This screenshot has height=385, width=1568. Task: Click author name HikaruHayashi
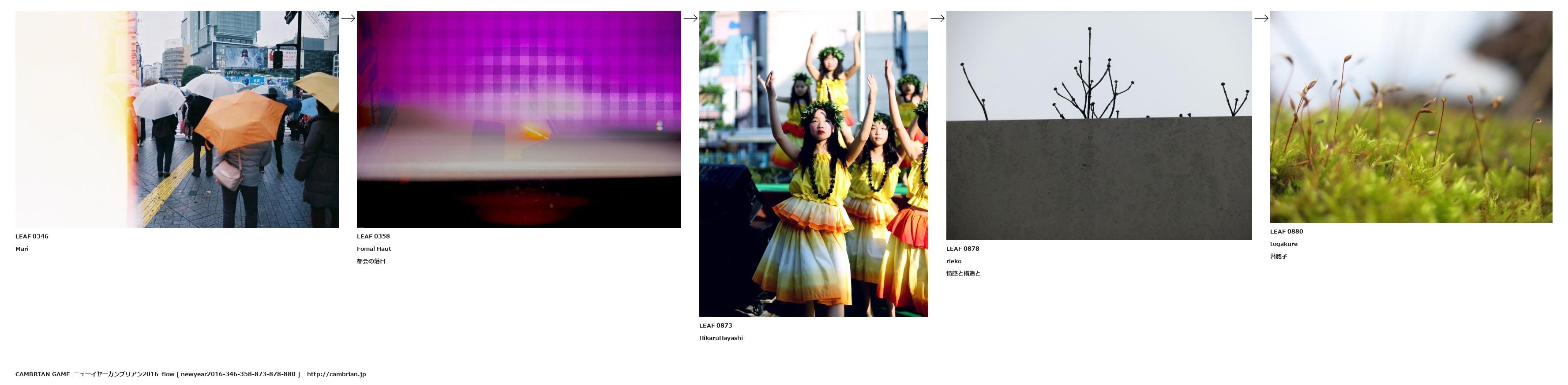tap(721, 338)
